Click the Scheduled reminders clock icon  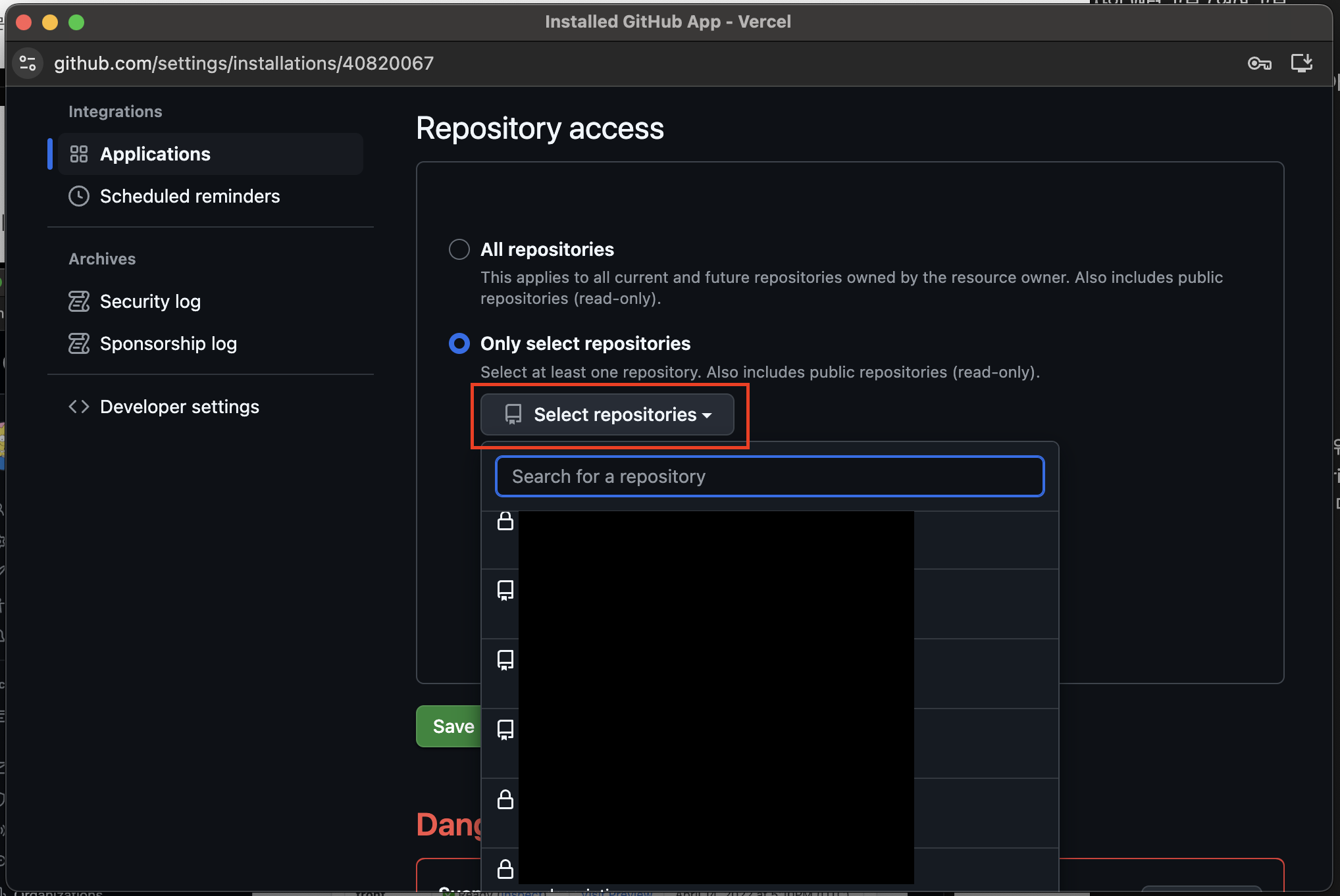pos(79,196)
